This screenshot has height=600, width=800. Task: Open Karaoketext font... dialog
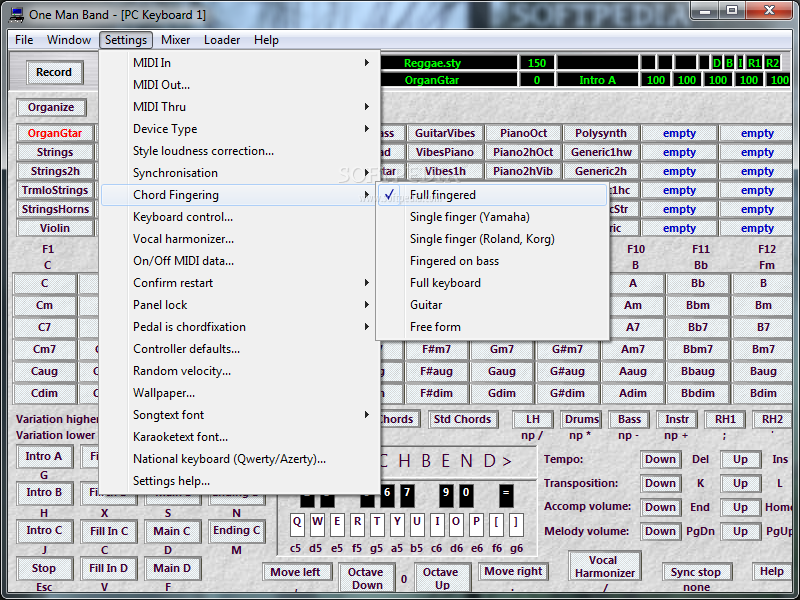240,437
